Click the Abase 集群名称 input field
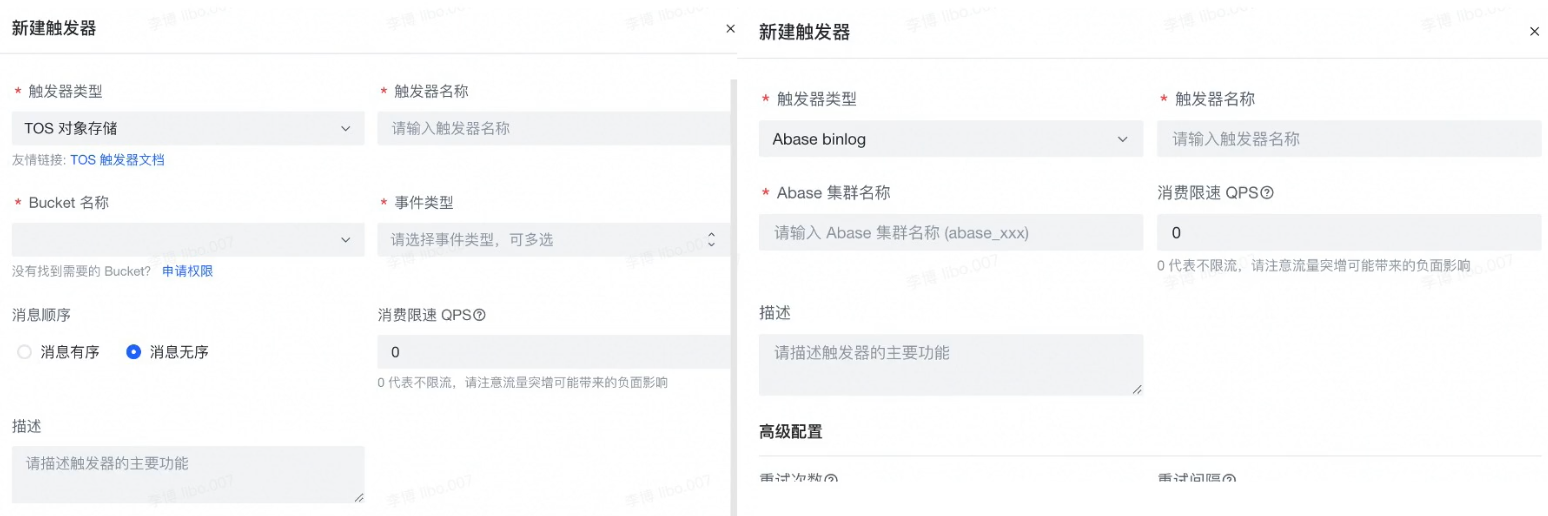 (951, 232)
